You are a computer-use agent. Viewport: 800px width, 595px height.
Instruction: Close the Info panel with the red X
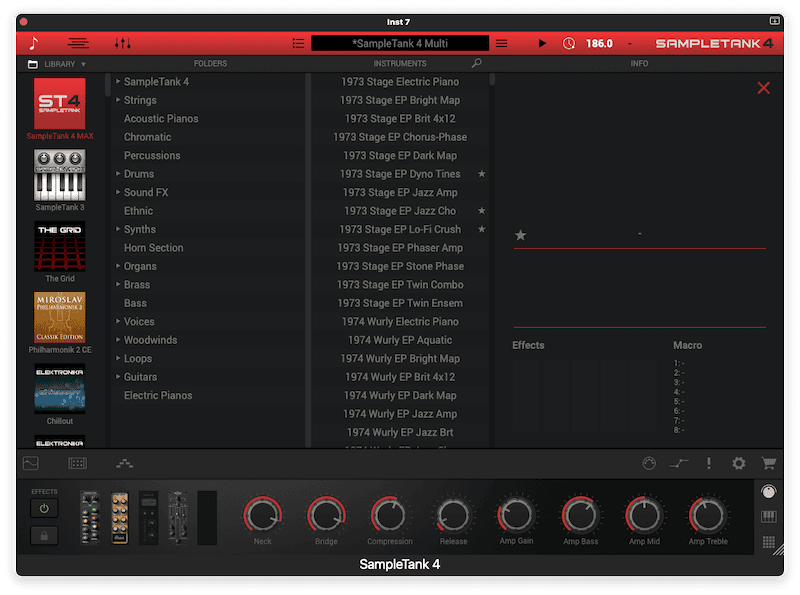coord(763,88)
